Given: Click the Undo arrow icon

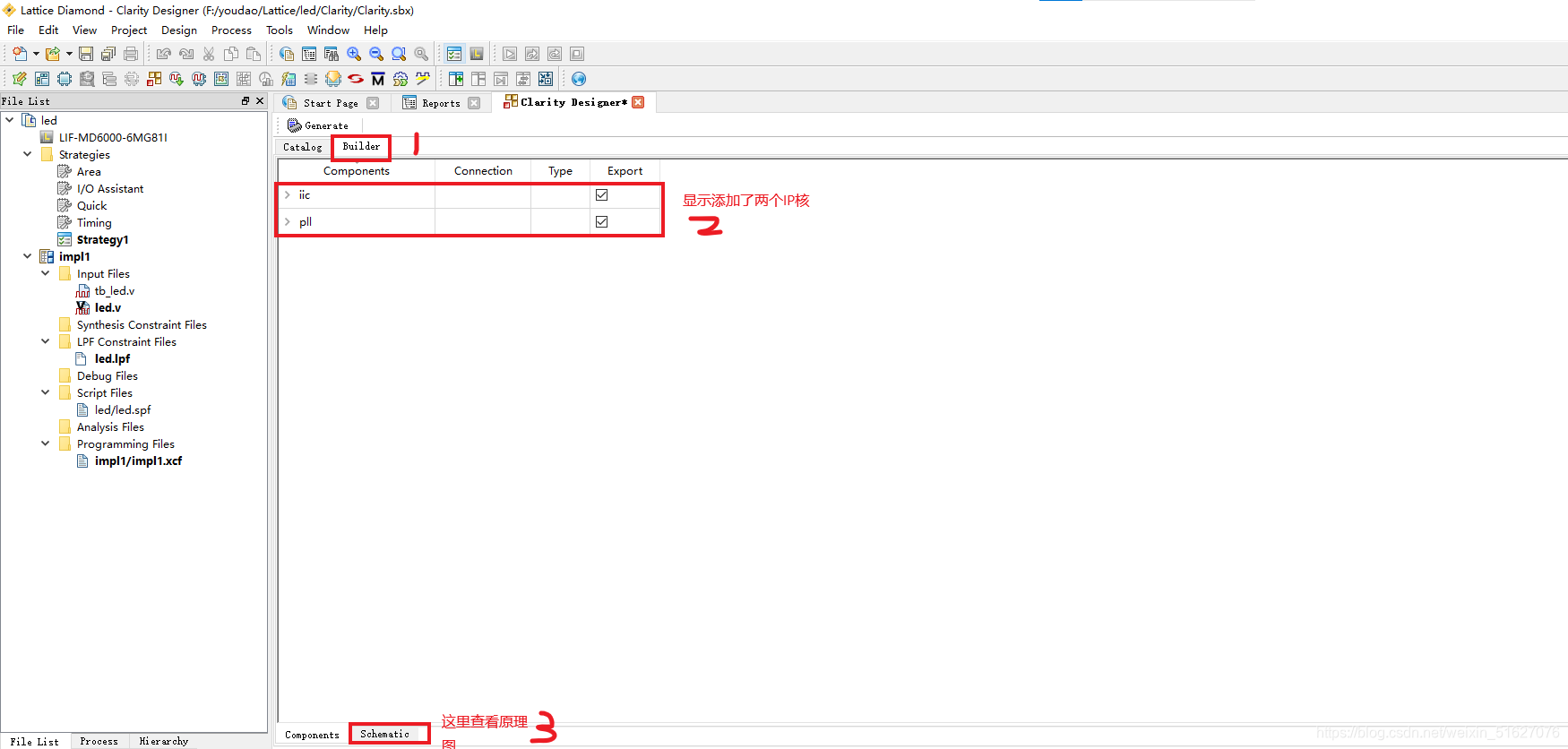Looking at the screenshot, I should pyautogui.click(x=164, y=54).
